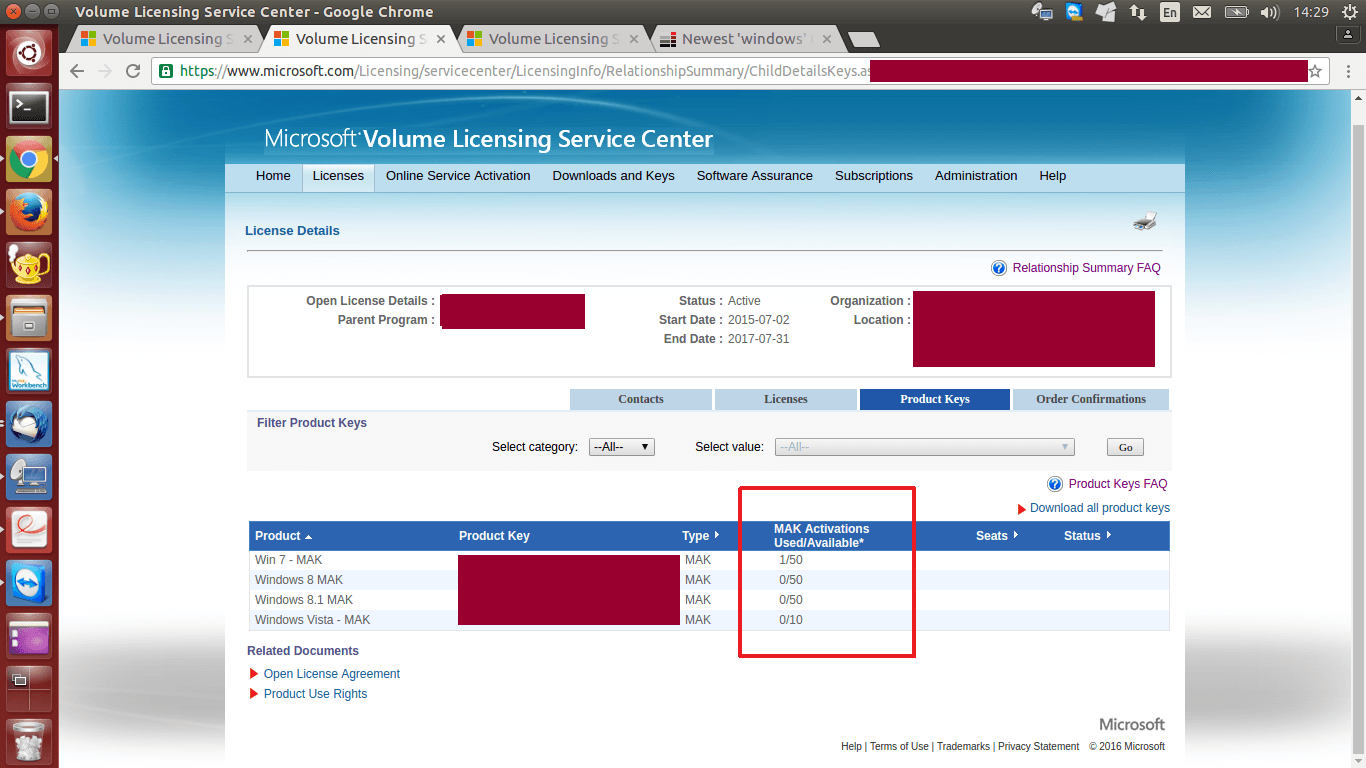Open the Product Use Rights link
1366x768 pixels.
point(315,694)
